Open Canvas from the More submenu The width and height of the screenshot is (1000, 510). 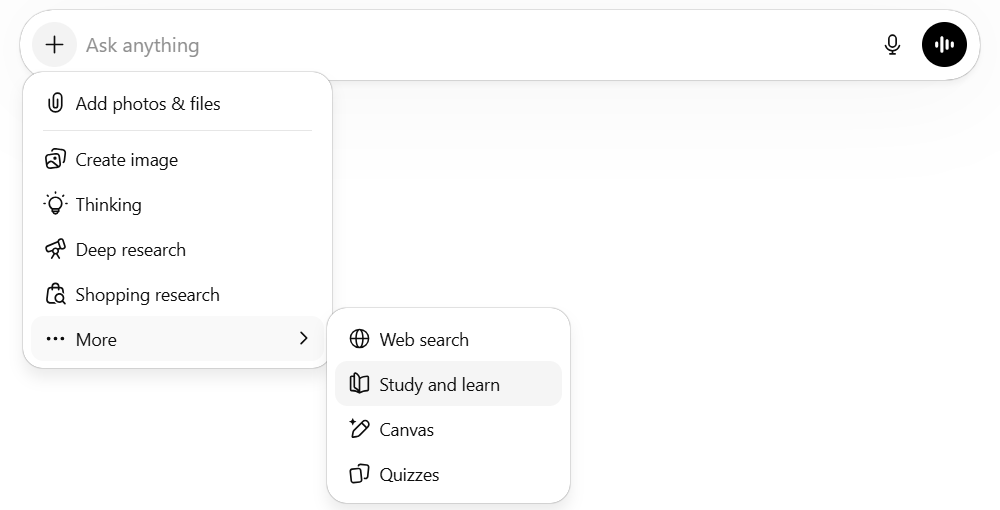[407, 429]
